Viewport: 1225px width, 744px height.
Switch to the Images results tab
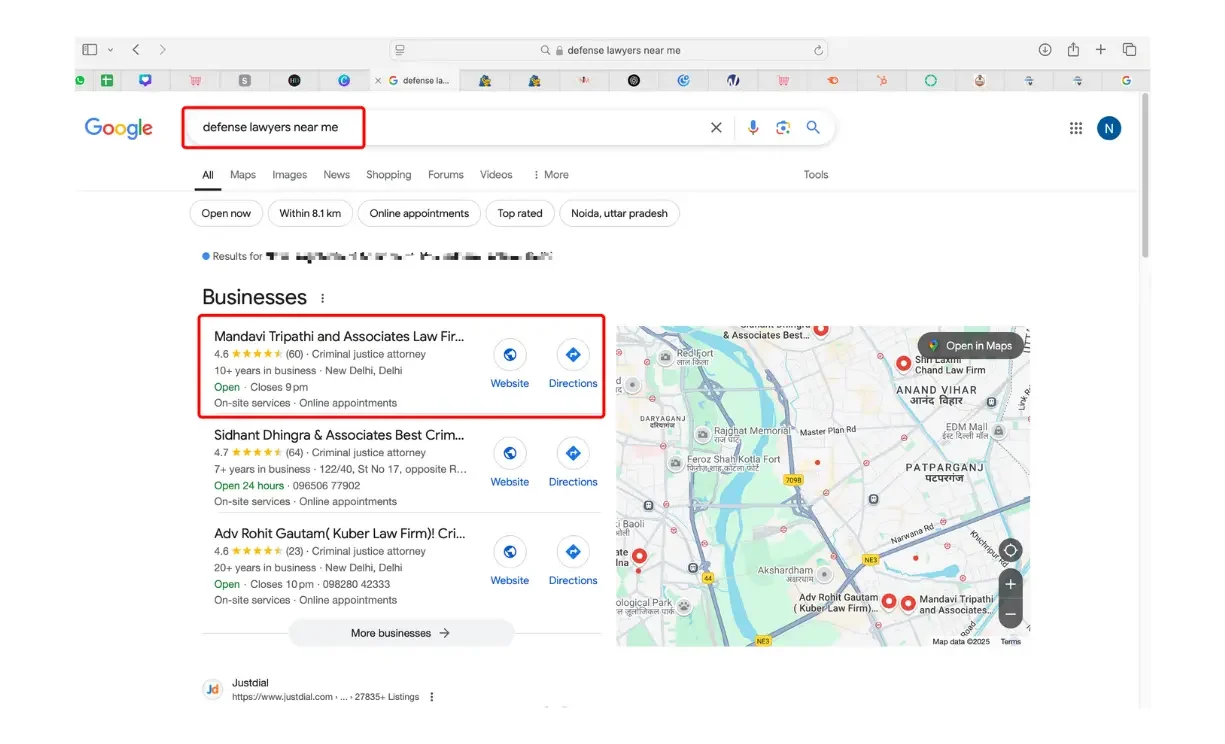click(290, 175)
